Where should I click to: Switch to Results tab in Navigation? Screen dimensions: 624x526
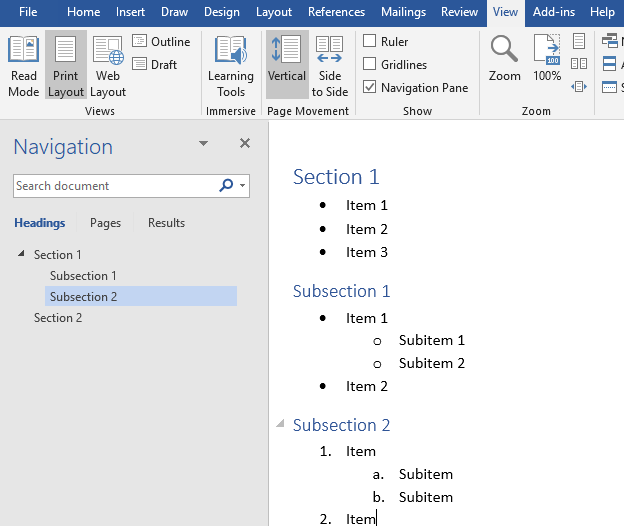(166, 223)
